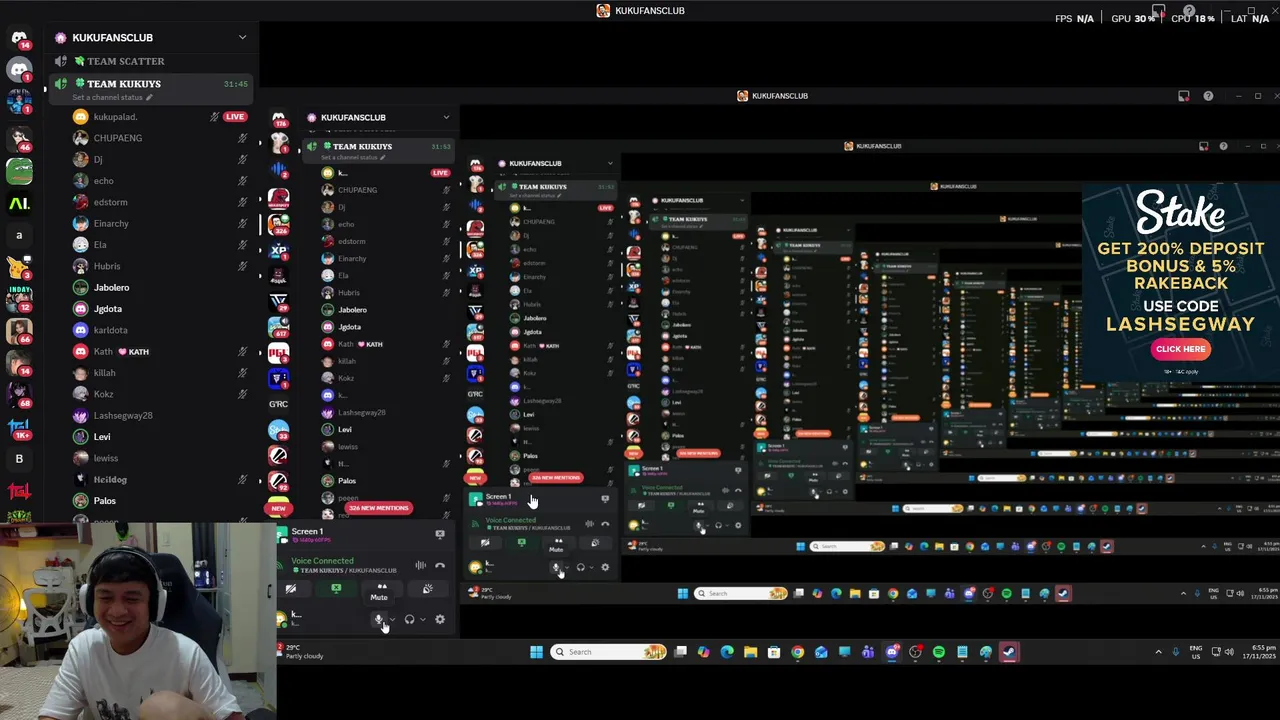Toggle noise suppression in first nested panel
Image resolution: width=1280 pixels, height=720 pixels.
tap(420, 565)
